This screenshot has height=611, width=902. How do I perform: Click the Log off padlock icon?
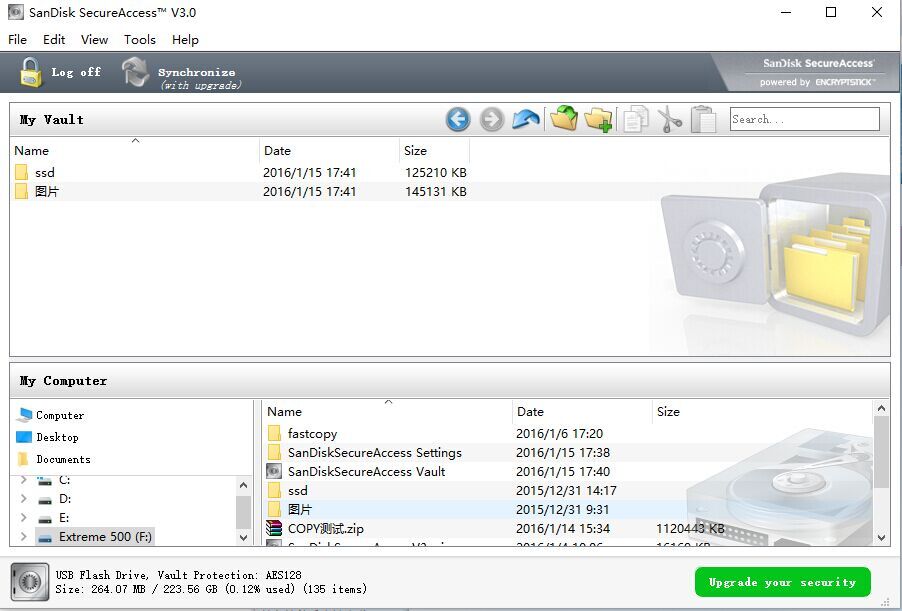pos(32,72)
